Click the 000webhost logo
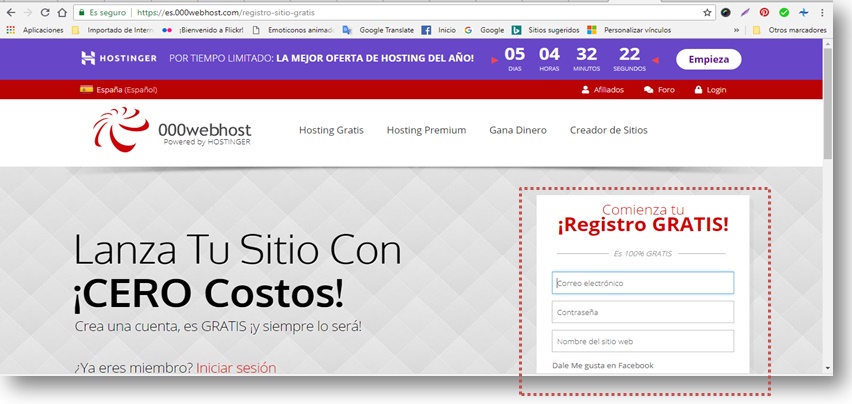Image resolution: width=852 pixels, height=404 pixels. click(x=172, y=130)
